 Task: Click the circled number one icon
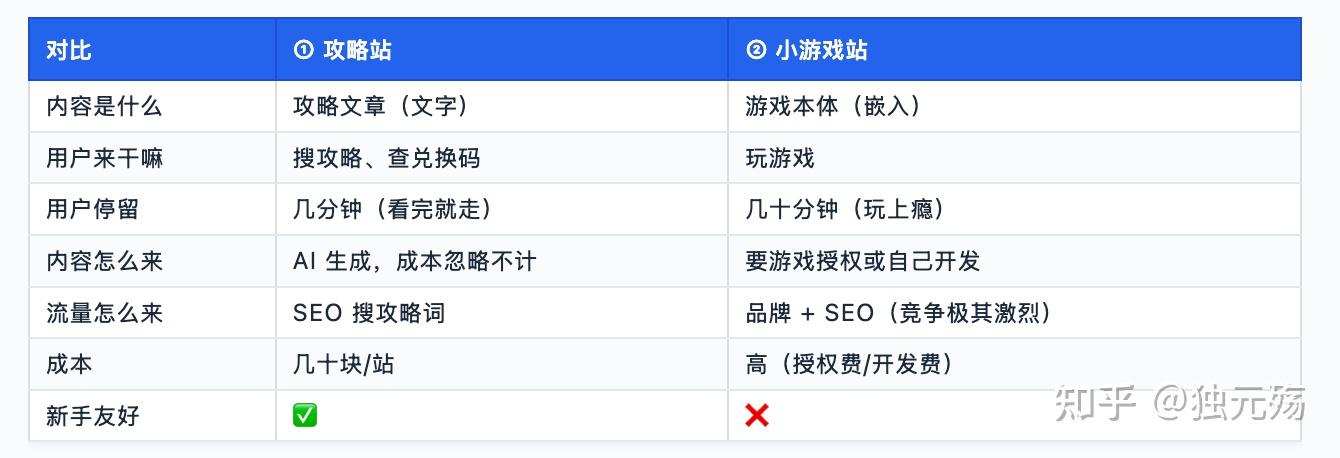coord(304,50)
